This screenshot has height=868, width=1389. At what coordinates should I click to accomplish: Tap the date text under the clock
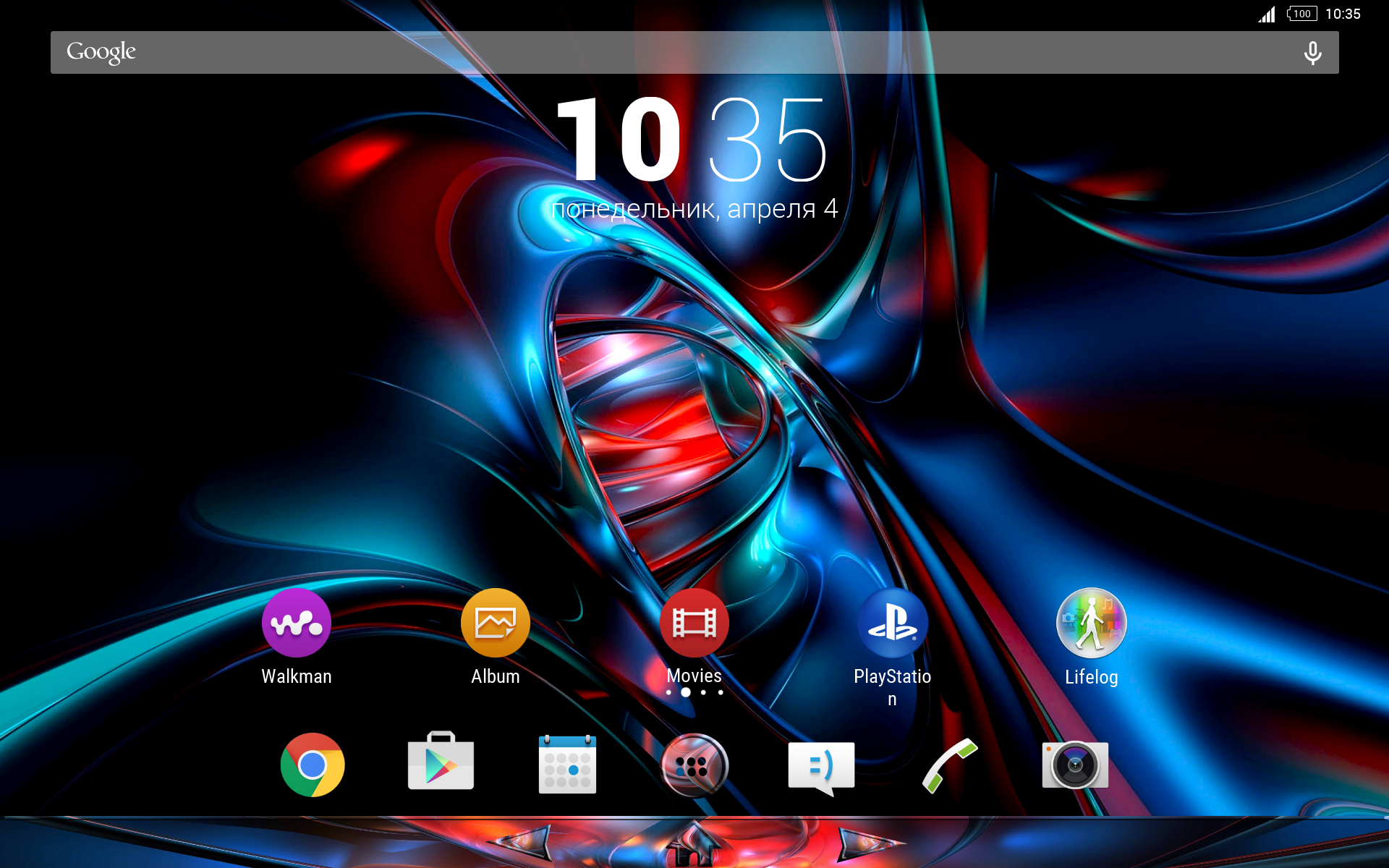pyautogui.click(x=694, y=209)
